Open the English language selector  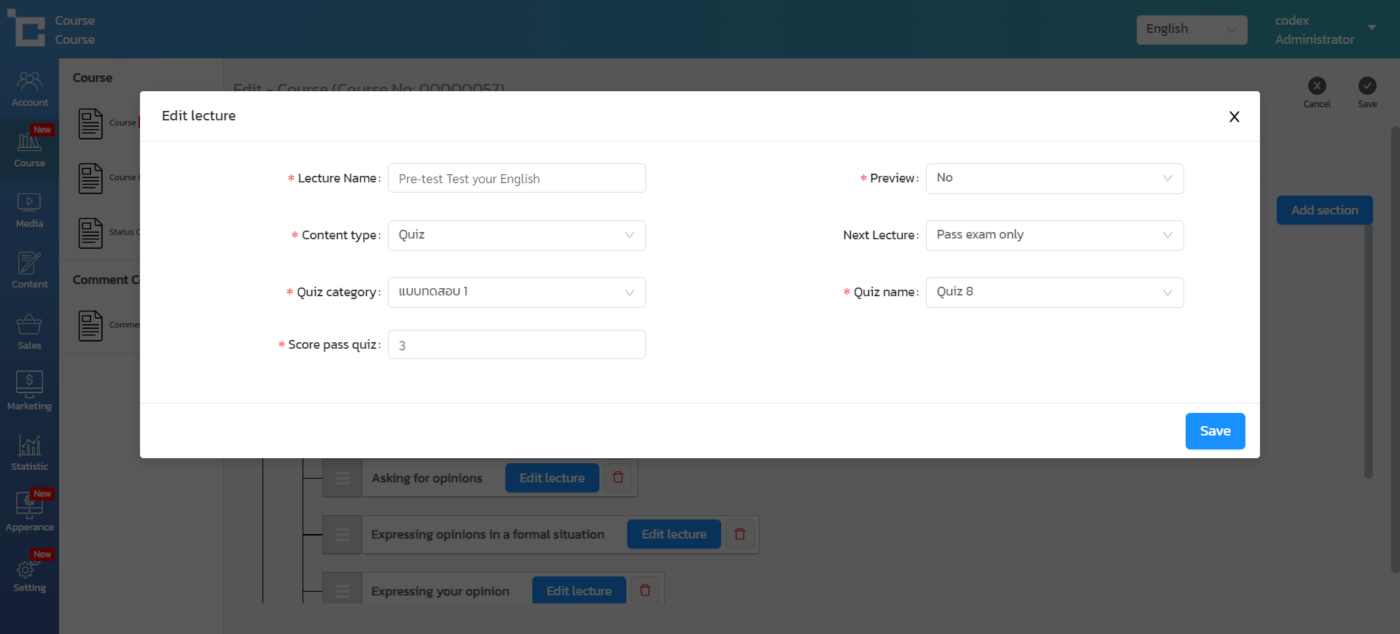(x=1191, y=29)
